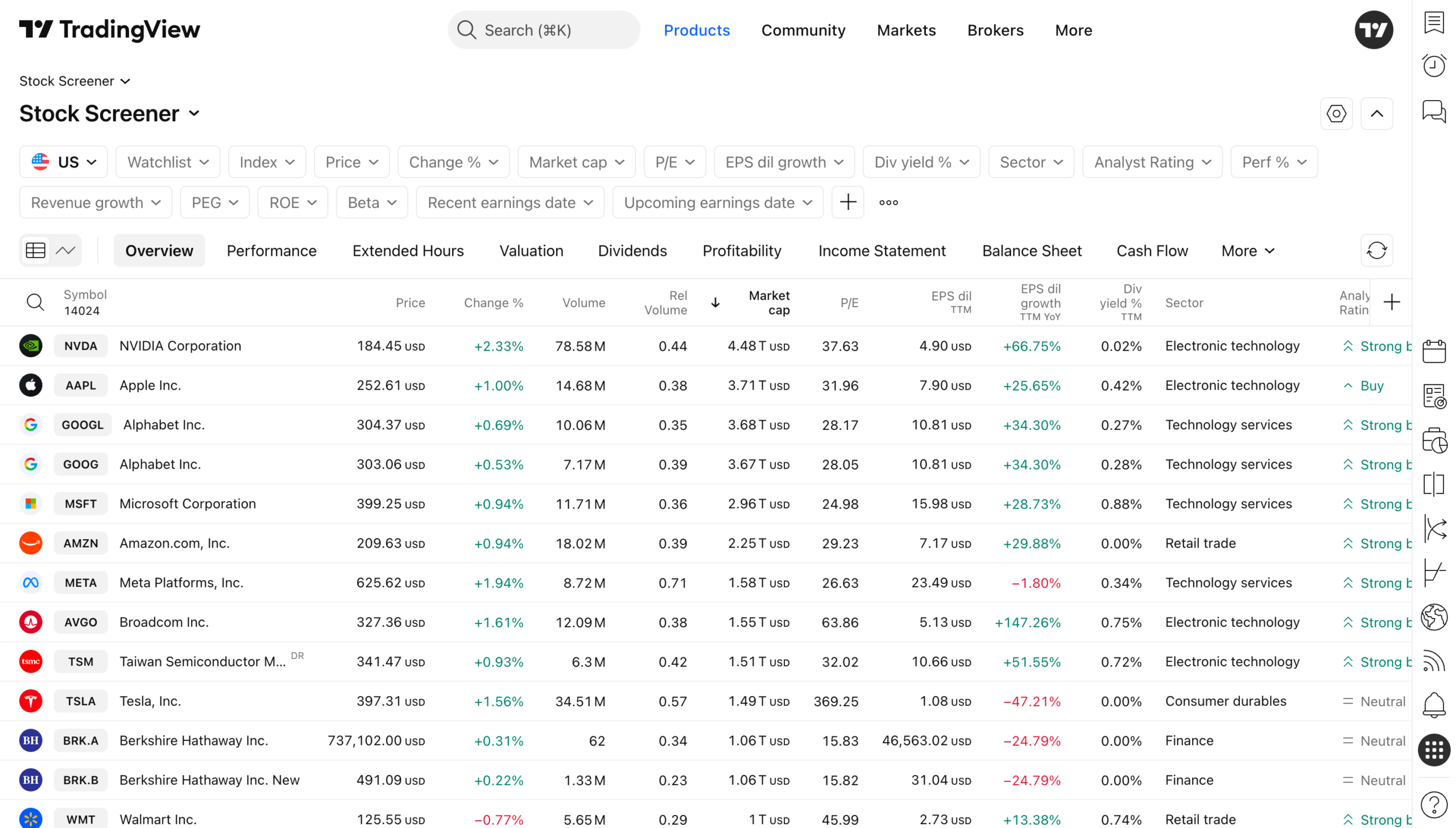Screen dimensions: 1456x828
Task: Sort by P/E column header
Action: coord(849,303)
